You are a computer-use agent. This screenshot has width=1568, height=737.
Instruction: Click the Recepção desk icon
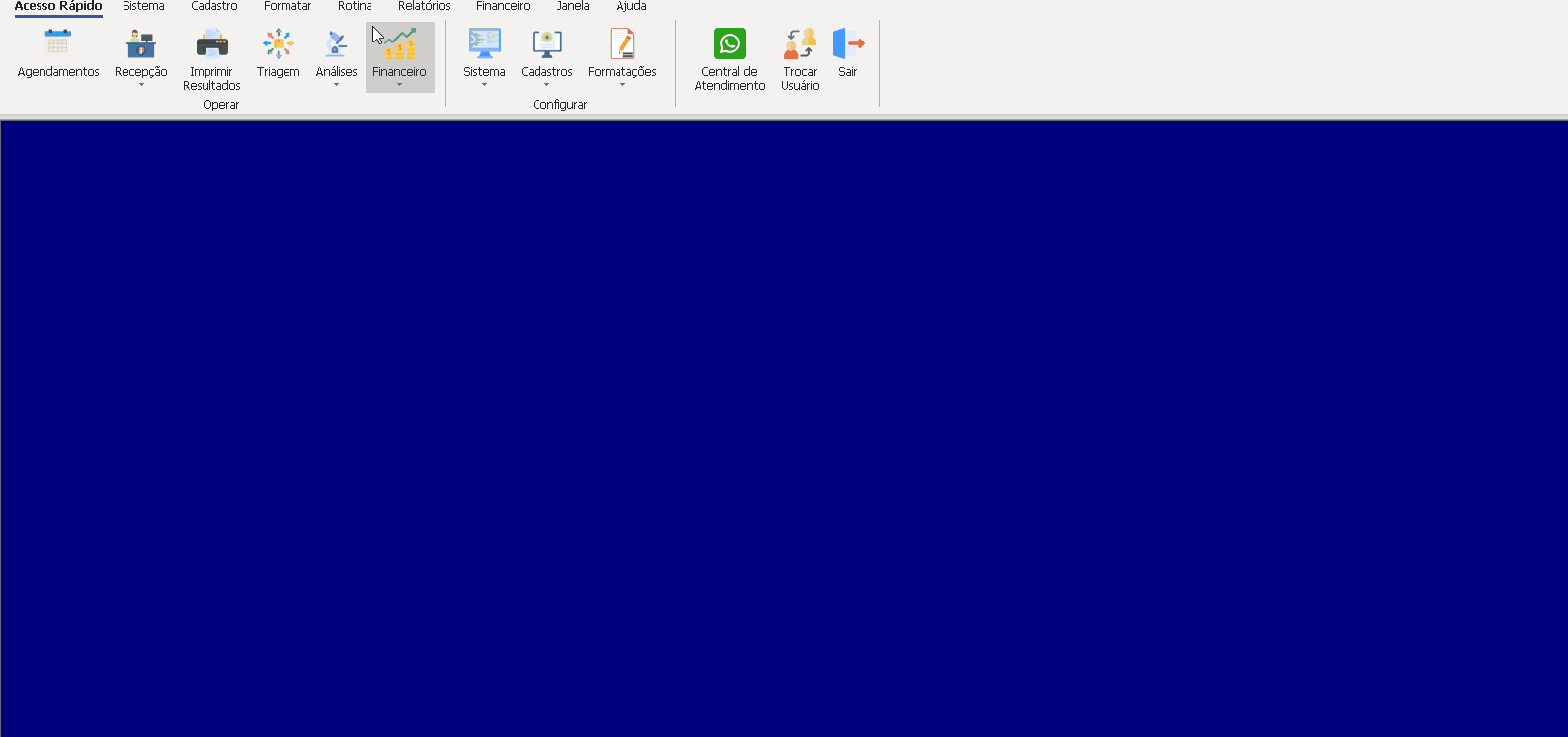click(x=141, y=43)
